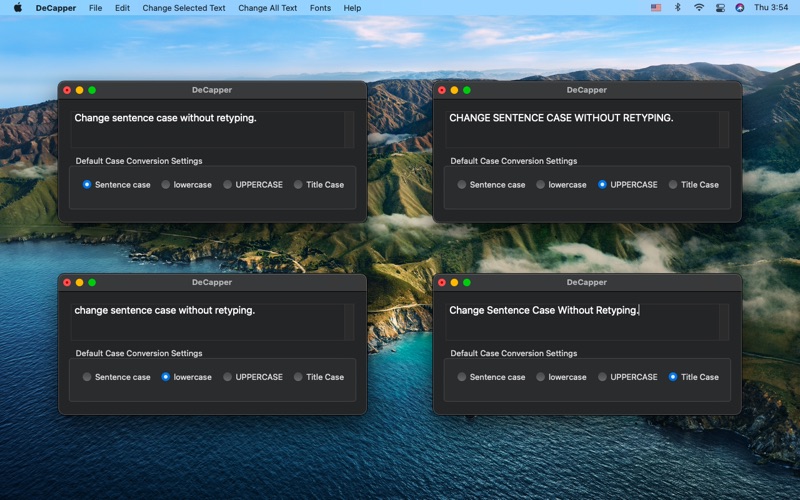Image resolution: width=800 pixels, height=500 pixels.
Task: Open the Change Selected Text menu
Action: 184,8
